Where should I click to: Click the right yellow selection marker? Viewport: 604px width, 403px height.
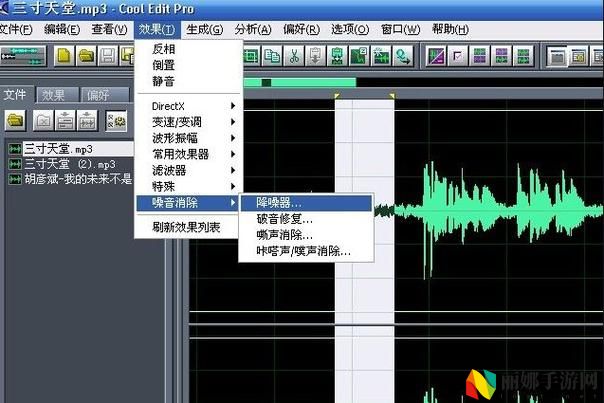[391, 96]
